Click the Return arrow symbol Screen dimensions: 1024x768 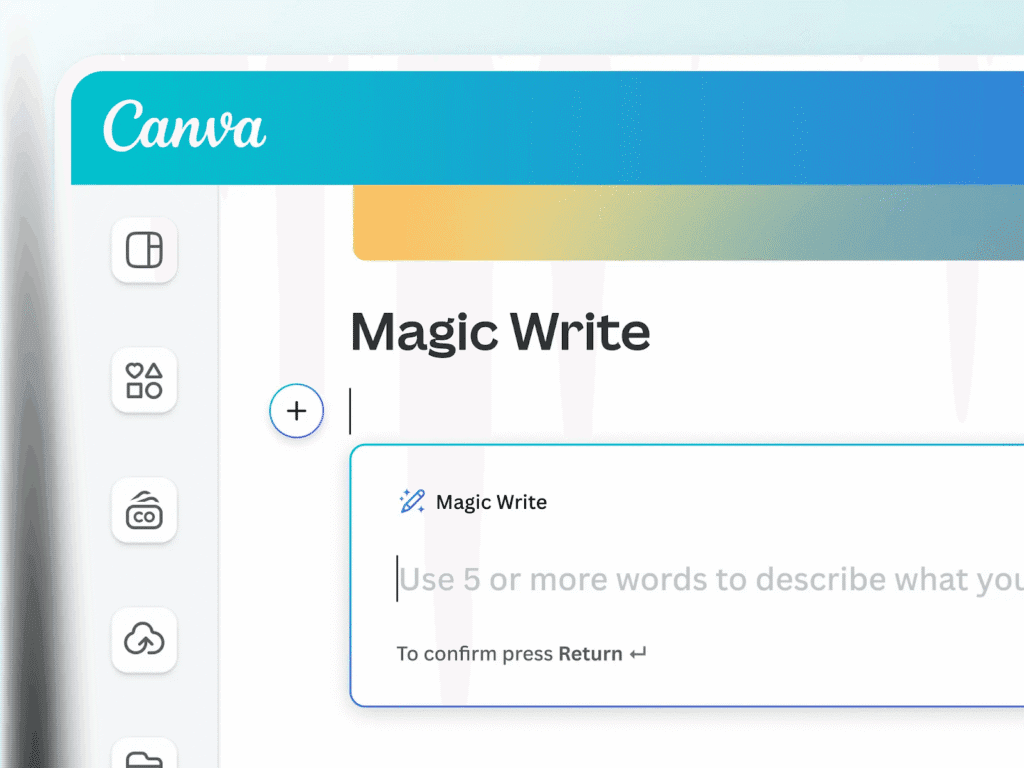click(x=638, y=654)
